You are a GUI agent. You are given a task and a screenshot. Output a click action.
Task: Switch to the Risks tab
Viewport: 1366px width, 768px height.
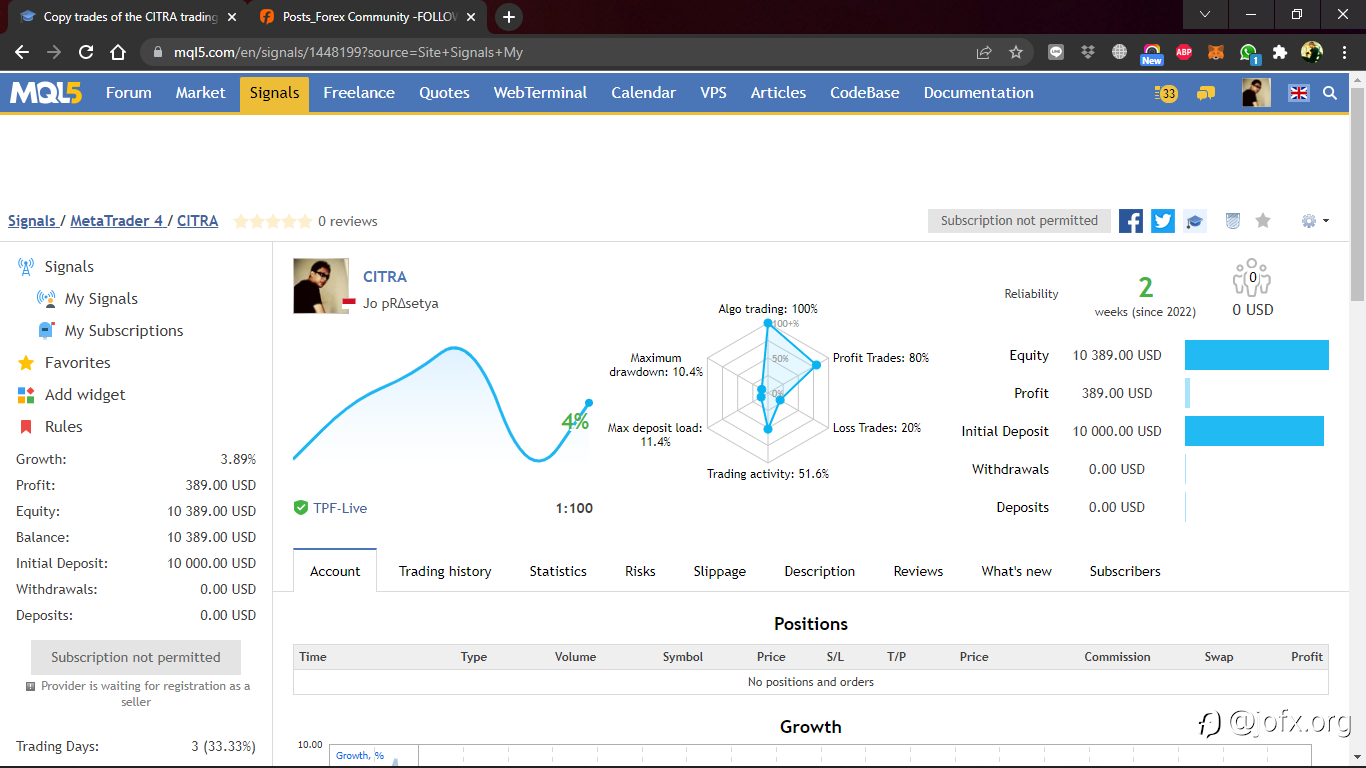tap(640, 571)
